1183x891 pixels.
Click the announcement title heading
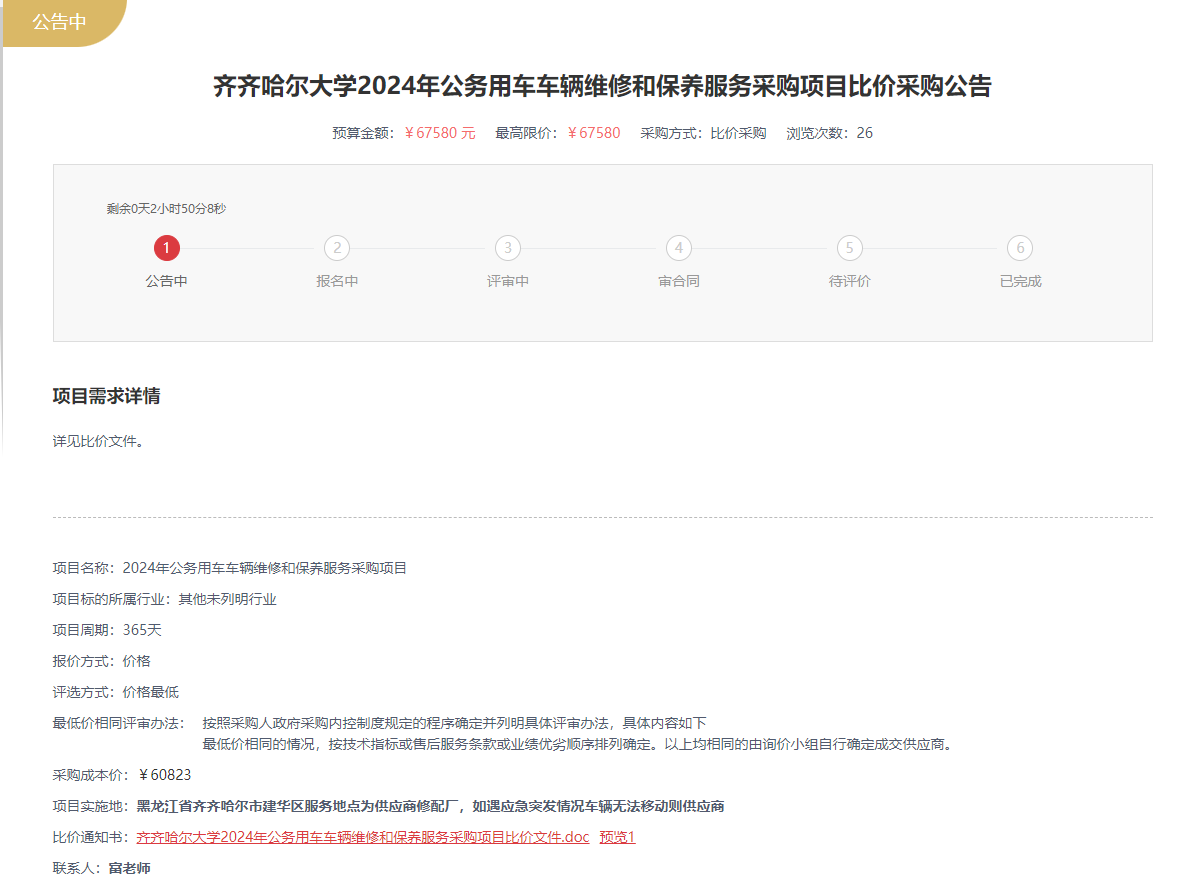pyautogui.click(x=602, y=86)
